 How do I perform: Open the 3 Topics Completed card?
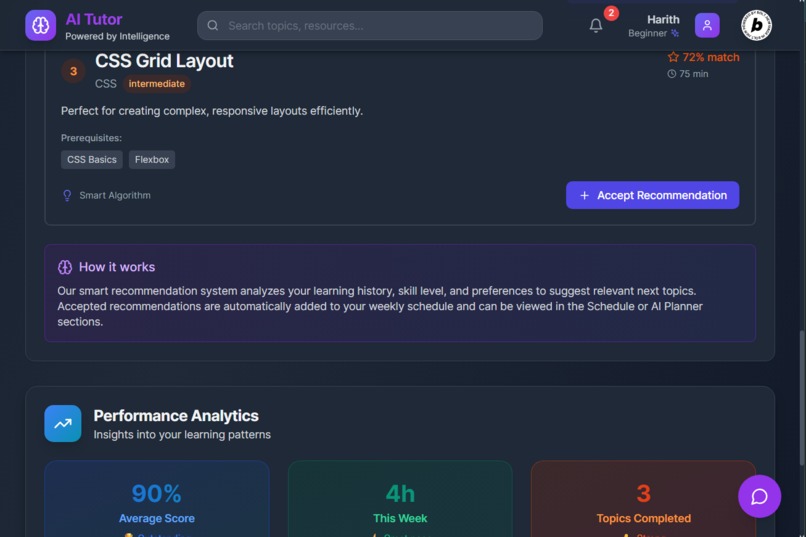tap(643, 499)
